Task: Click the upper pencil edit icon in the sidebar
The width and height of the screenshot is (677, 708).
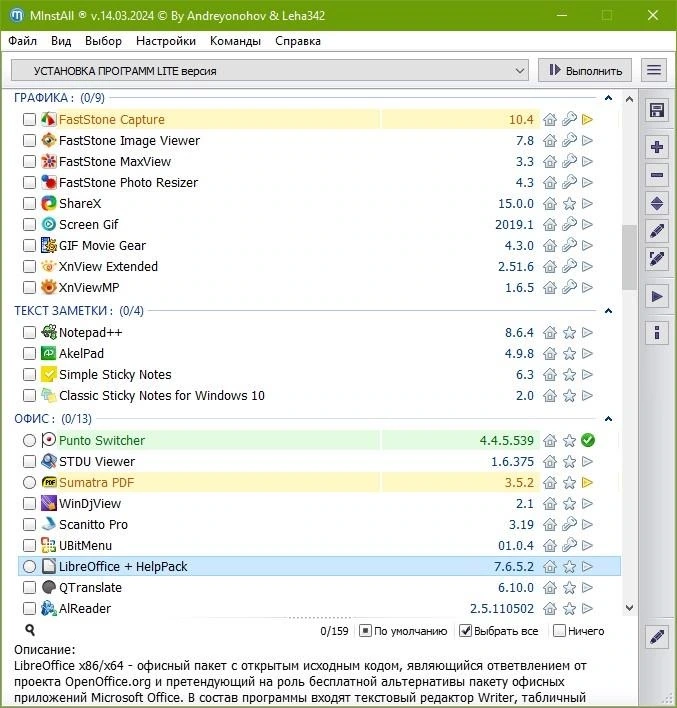Action: [x=657, y=231]
